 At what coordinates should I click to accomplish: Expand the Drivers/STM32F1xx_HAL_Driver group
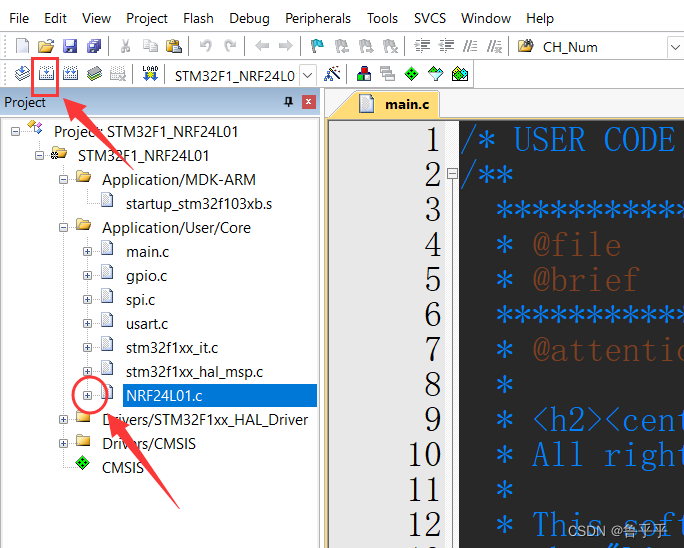click(63, 419)
